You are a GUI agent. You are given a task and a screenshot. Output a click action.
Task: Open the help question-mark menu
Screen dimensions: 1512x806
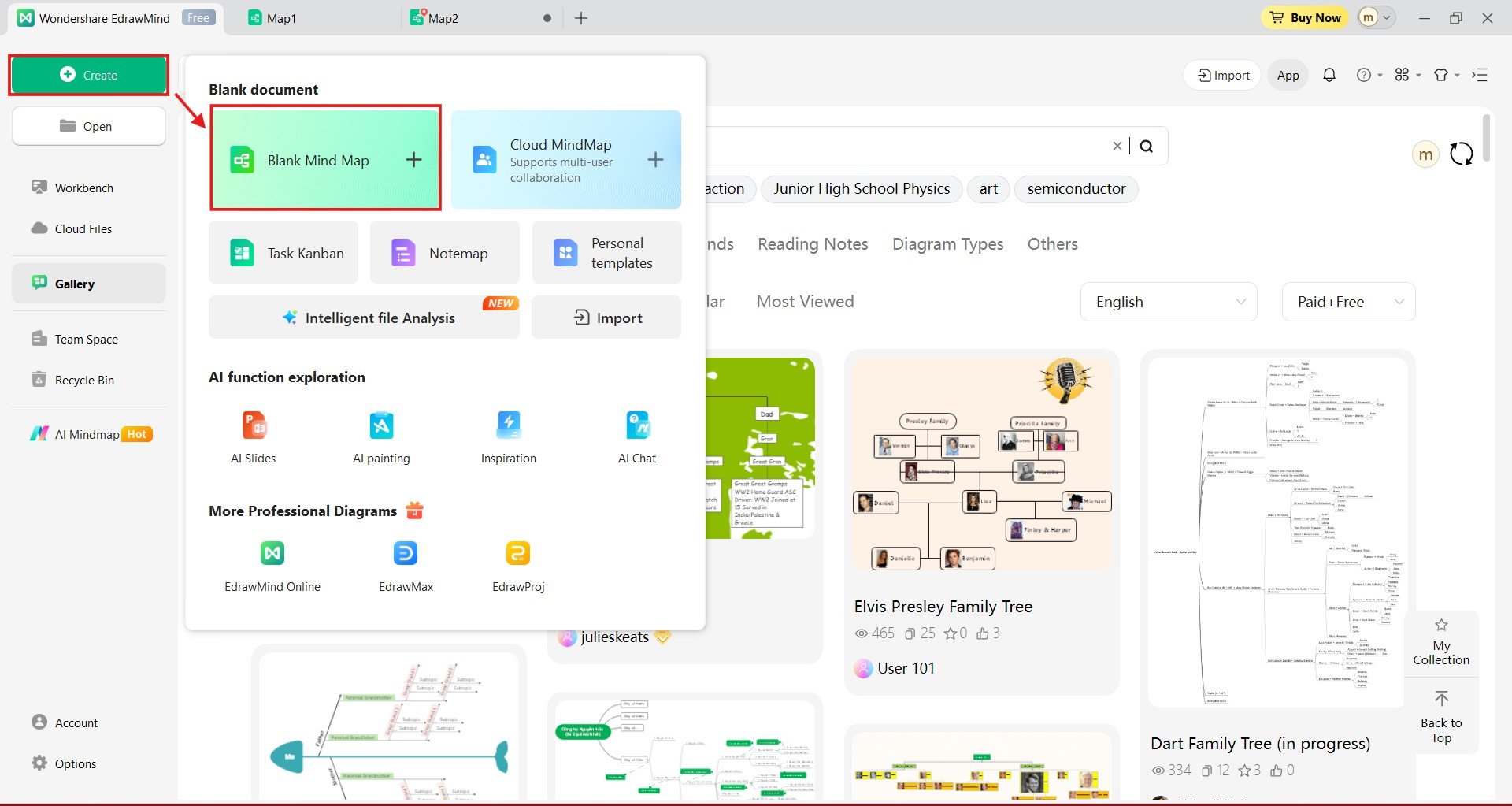(x=1369, y=75)
